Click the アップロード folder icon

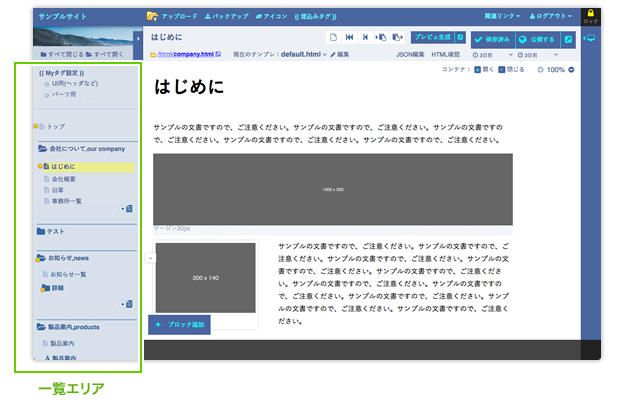152,17
